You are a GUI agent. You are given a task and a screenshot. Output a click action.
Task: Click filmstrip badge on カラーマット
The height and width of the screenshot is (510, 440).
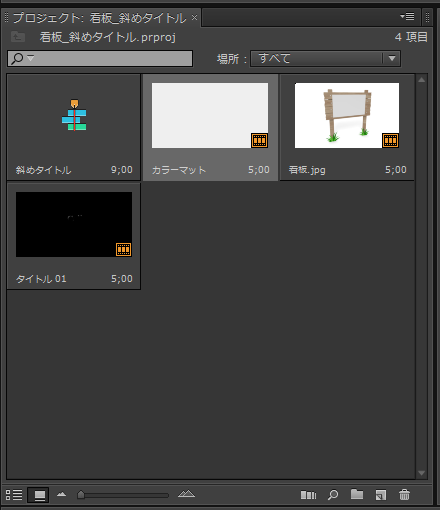(259, 140)
